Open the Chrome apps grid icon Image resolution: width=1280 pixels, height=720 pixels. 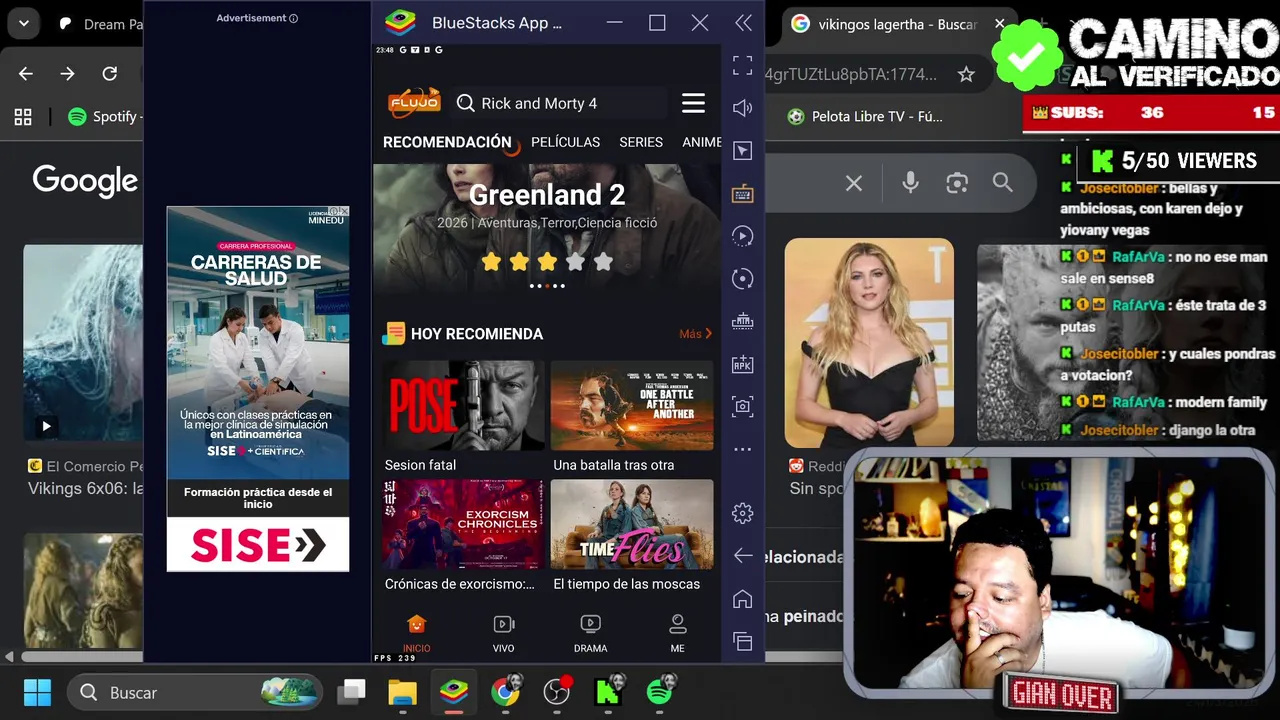pos(23,117)
